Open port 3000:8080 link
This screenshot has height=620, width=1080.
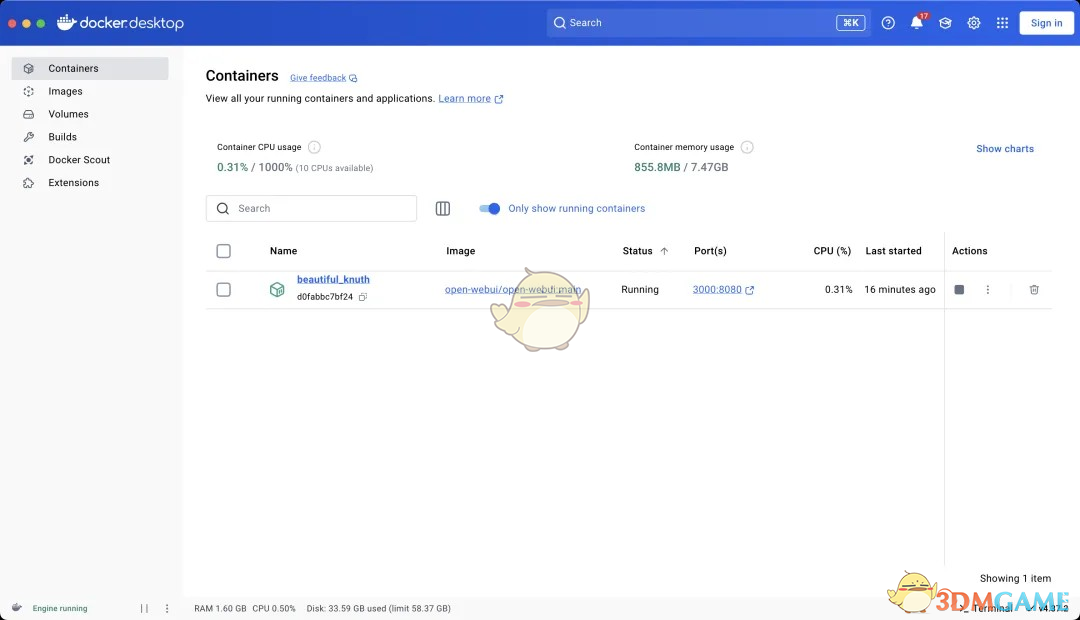click(x=718, y=289)
